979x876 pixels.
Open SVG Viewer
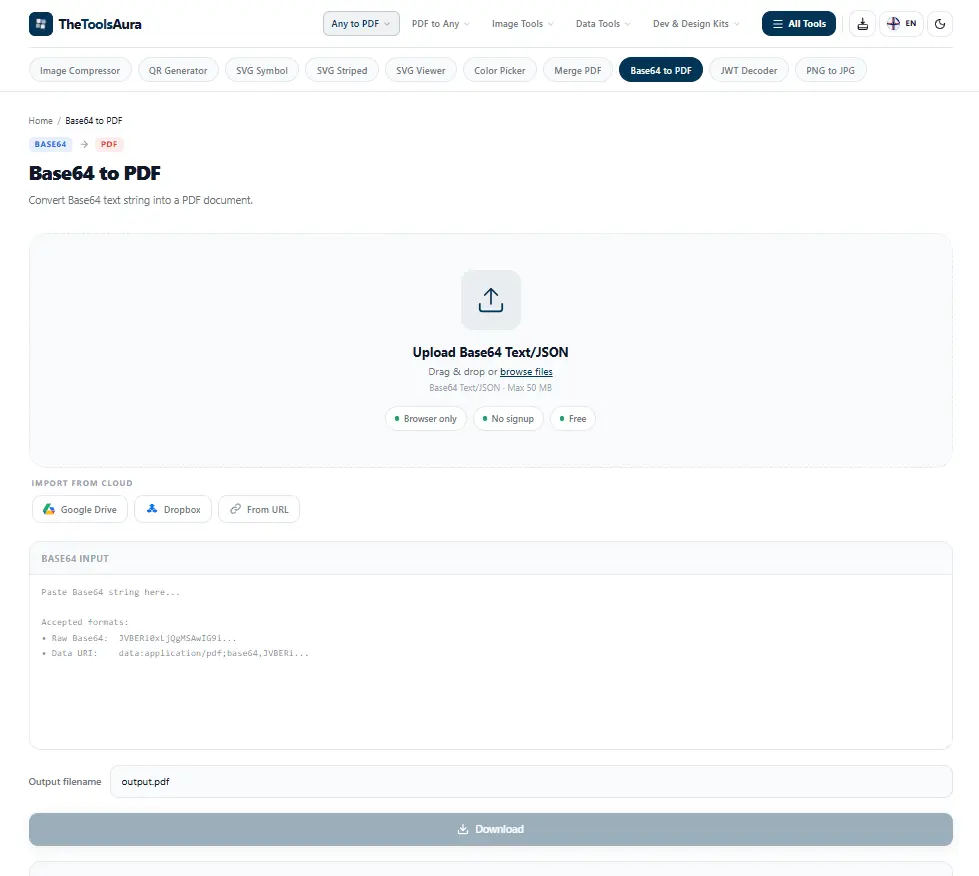(421, 70)
